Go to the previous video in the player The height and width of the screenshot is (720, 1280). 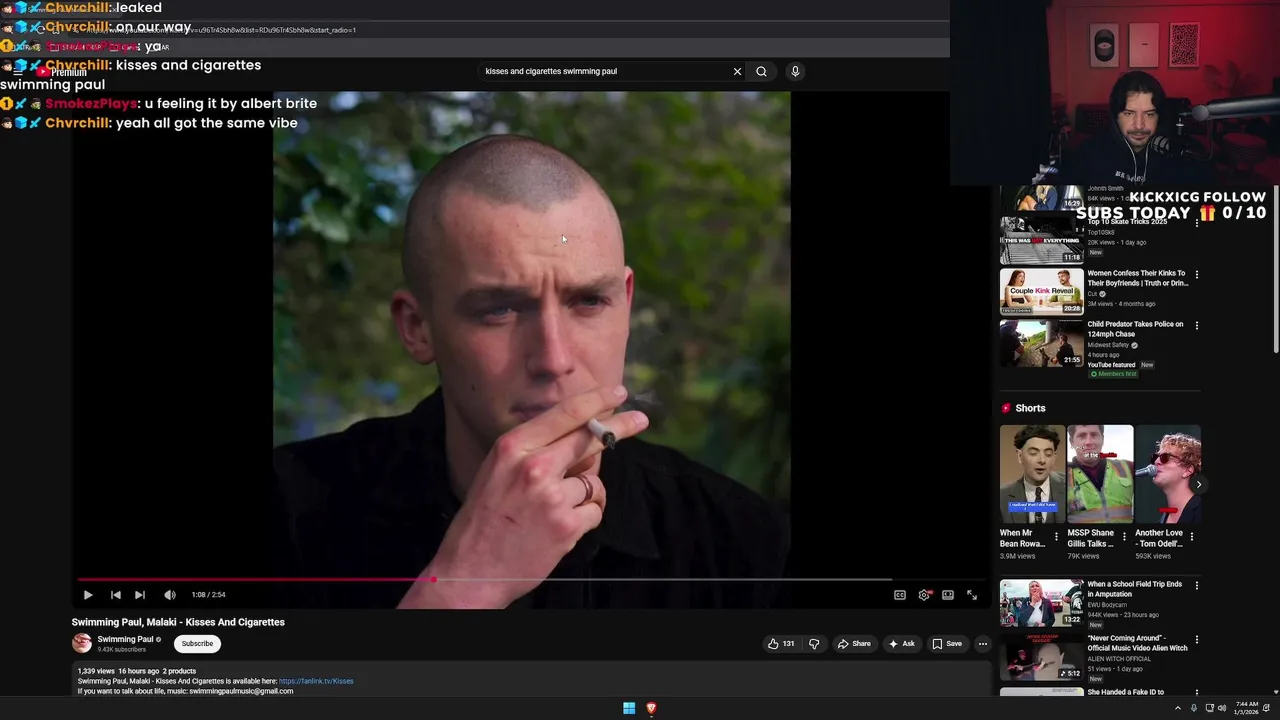point(115,595)
